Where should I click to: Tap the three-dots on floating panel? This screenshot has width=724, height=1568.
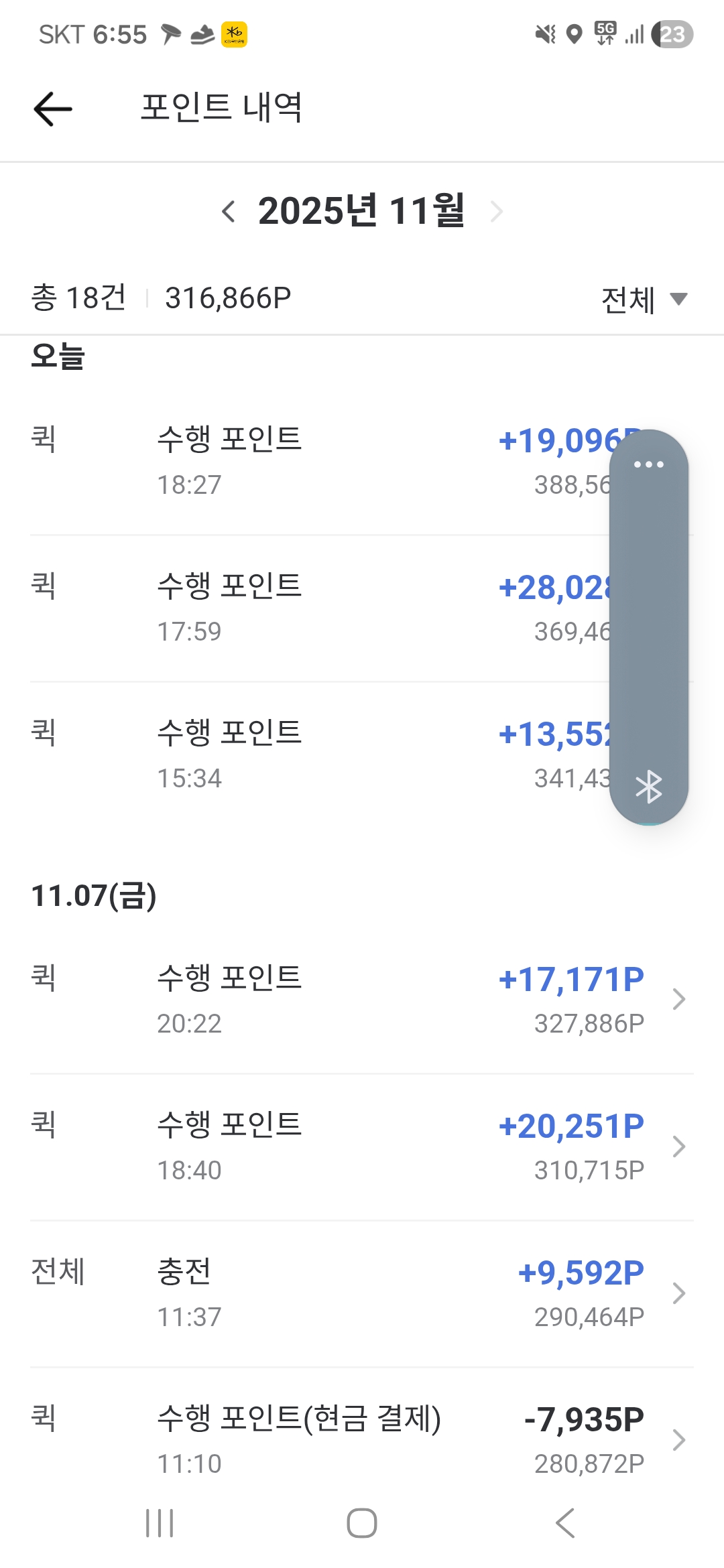point(648,464)
